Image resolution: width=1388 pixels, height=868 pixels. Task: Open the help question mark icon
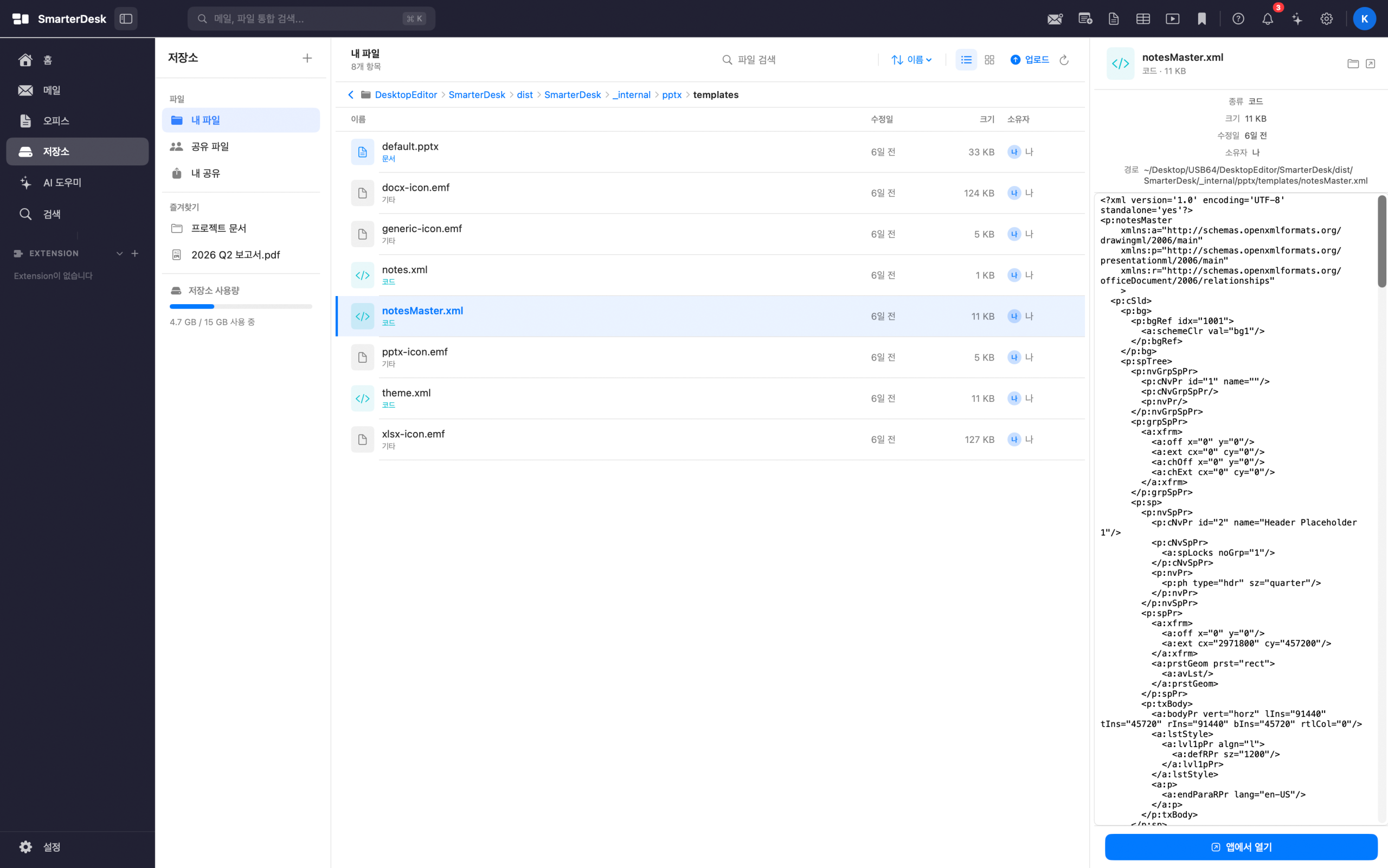coord(1238,19)
